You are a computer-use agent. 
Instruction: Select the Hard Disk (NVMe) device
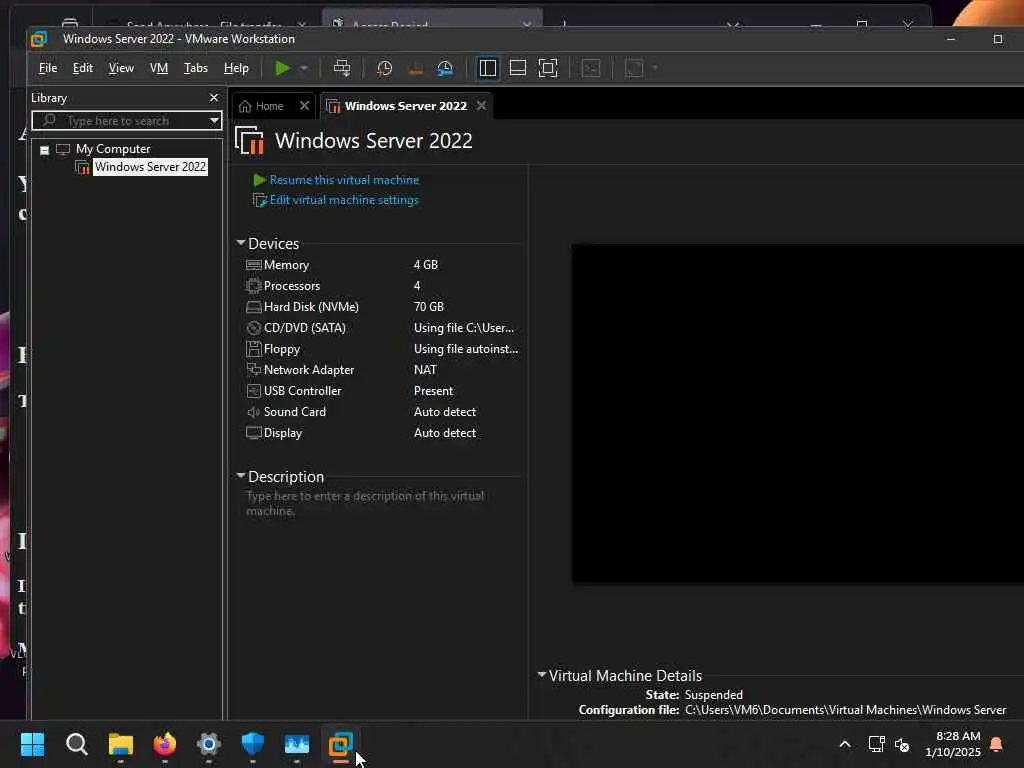[x=382, y=306]
